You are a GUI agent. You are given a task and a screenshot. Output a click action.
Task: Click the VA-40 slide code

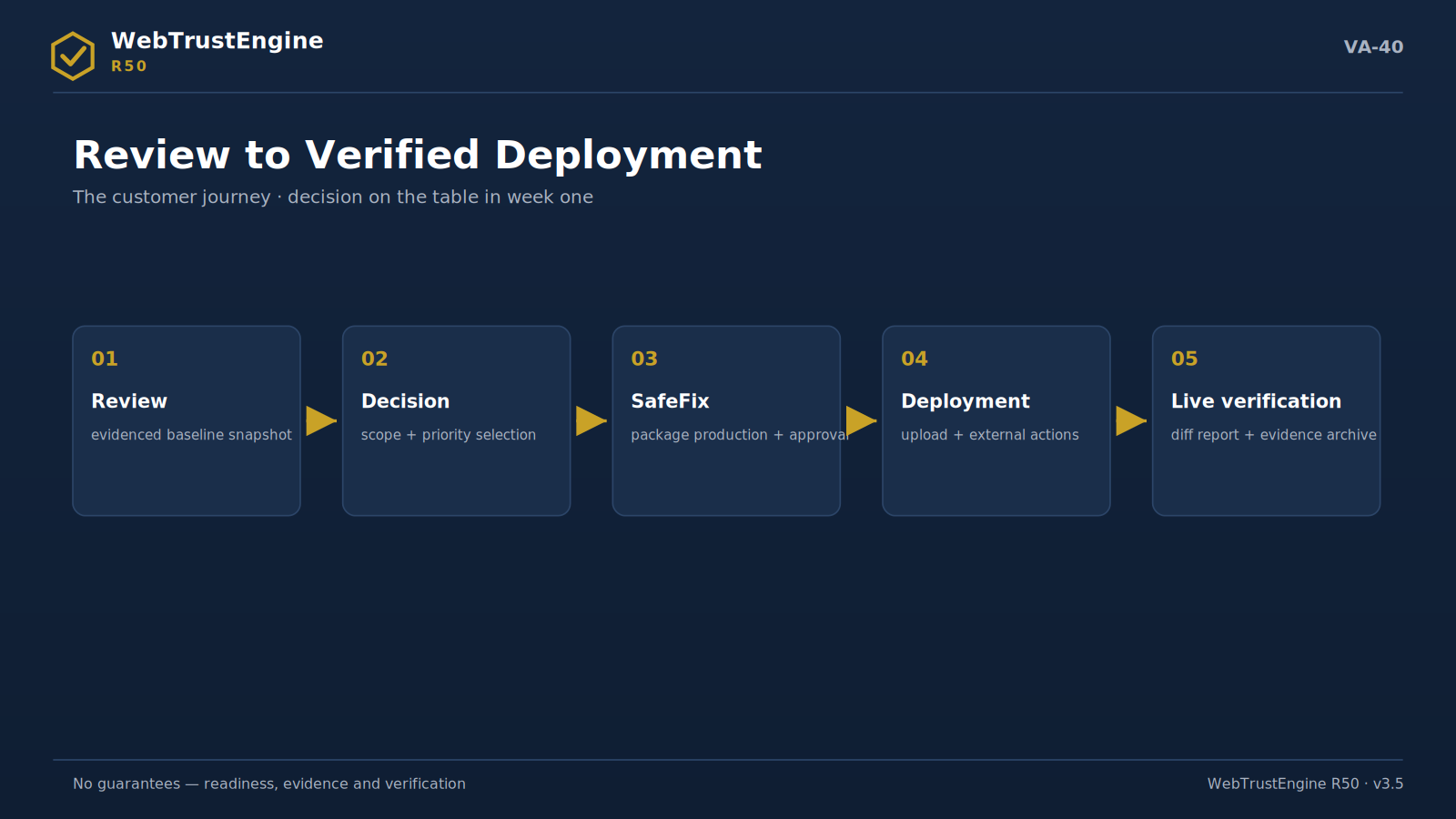pos(1373,46)
